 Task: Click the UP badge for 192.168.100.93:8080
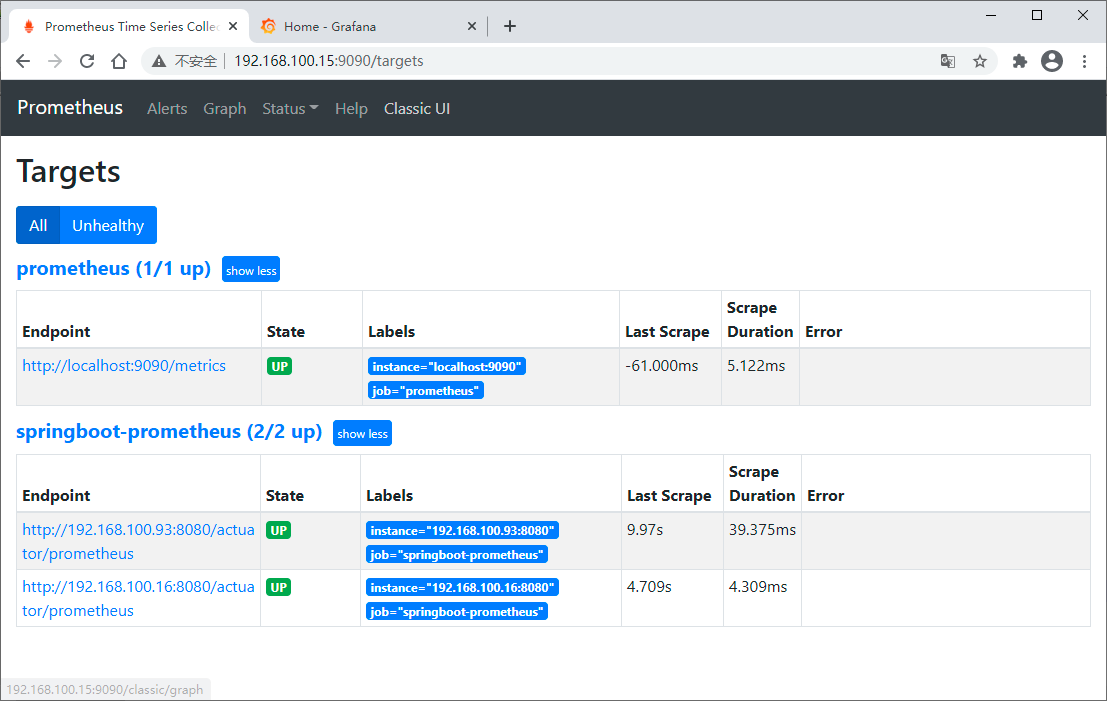[x=278, y=530]
